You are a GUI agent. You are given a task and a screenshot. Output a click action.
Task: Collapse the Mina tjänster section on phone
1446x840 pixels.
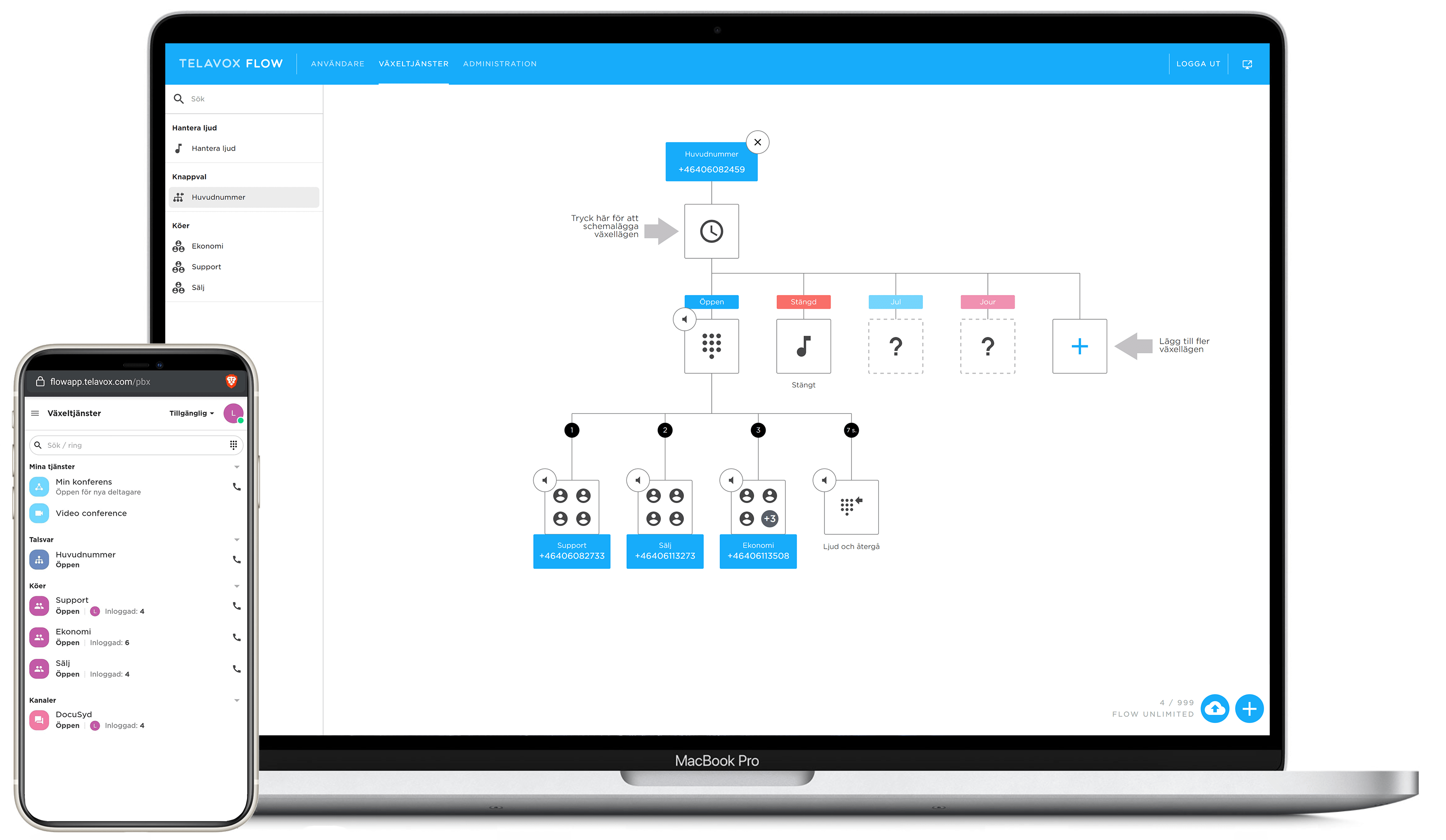(237, 467)
